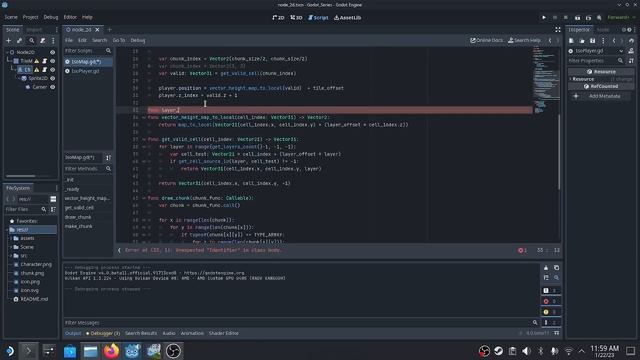640x360 pixels.
Task: Toggle standard messages filter in Output
Action: tap(551, 291)
